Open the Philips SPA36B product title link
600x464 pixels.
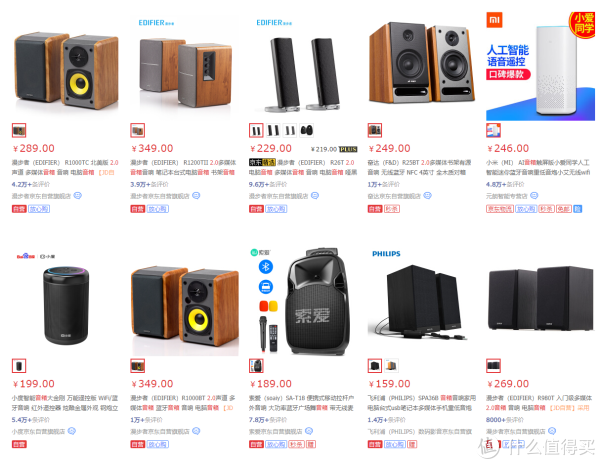pyautogui.click(x=422, y=403)
